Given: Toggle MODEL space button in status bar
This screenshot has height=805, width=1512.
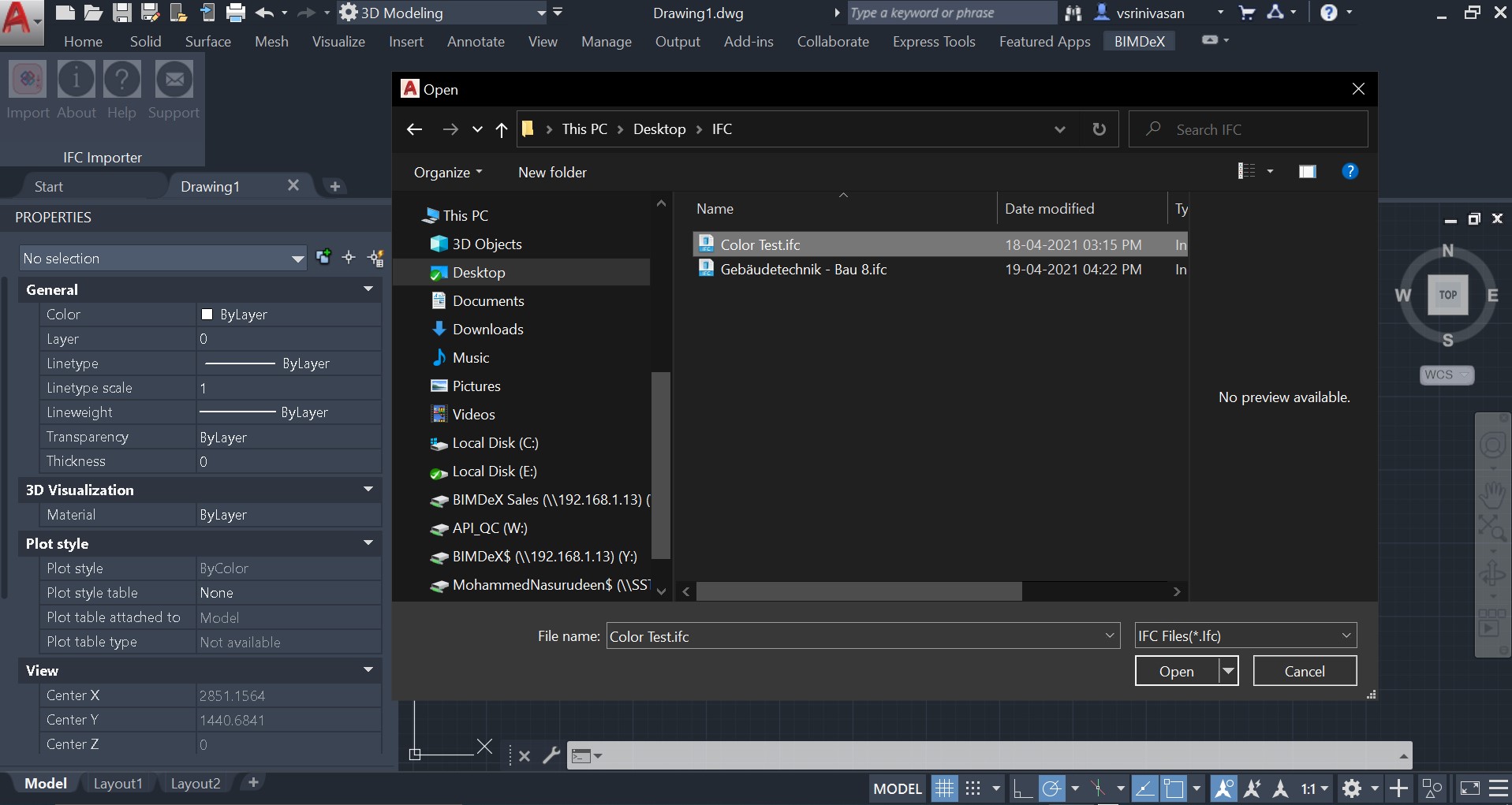Looking at the screenshot, I should coord(898,788).
